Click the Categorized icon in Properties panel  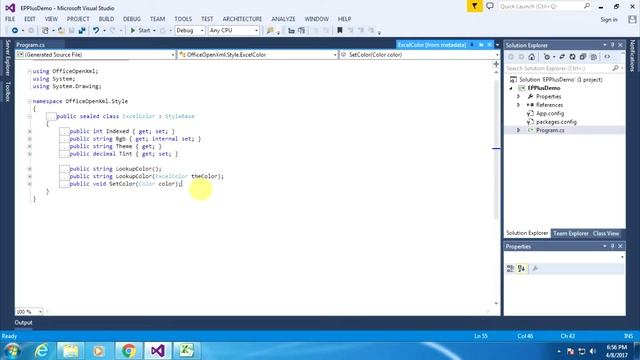[510, 268]
